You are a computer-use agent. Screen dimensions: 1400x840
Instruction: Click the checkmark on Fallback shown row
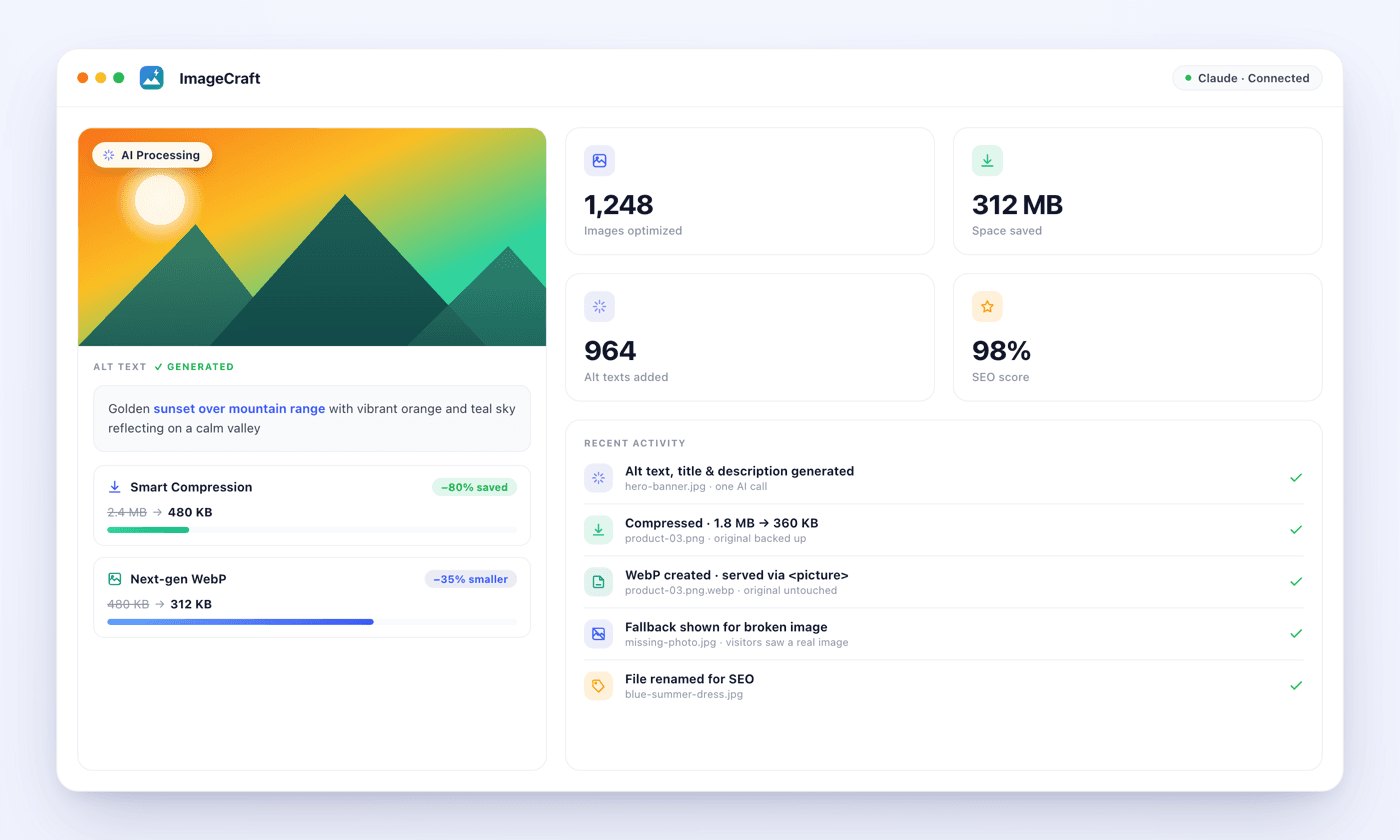pos(1296,634)
